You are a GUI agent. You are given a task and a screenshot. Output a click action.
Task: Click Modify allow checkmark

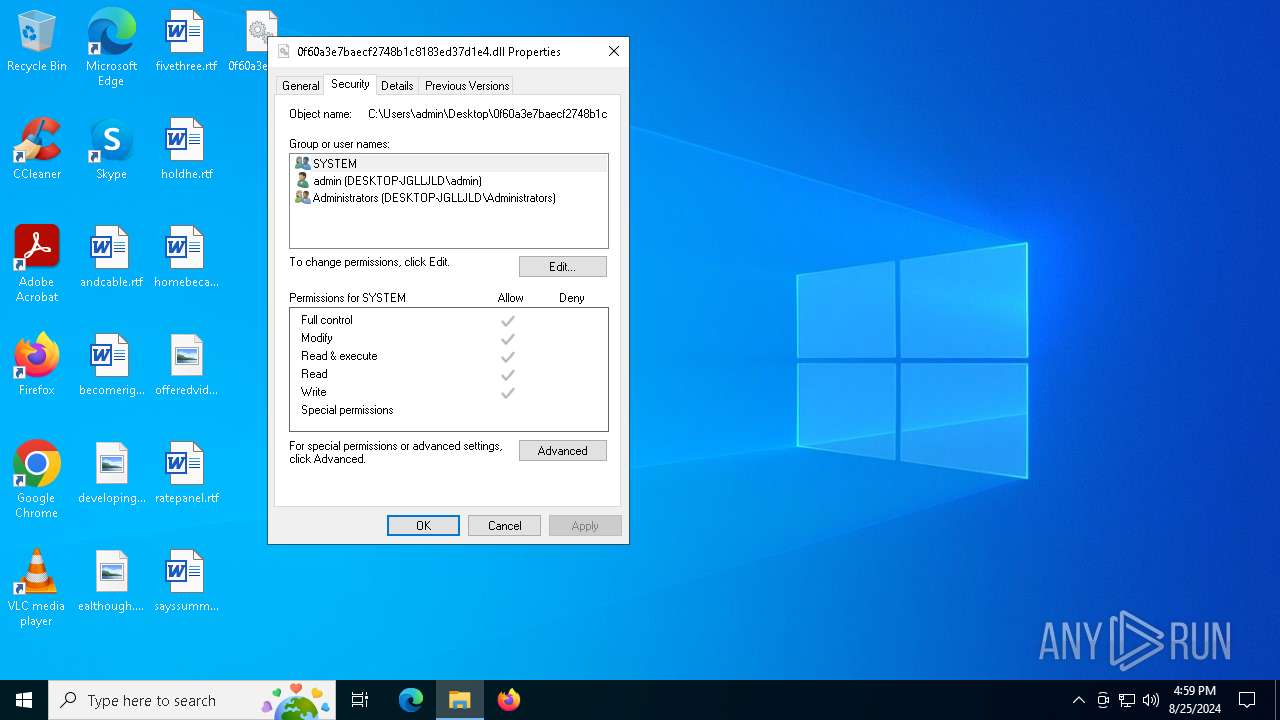[508, 339]
